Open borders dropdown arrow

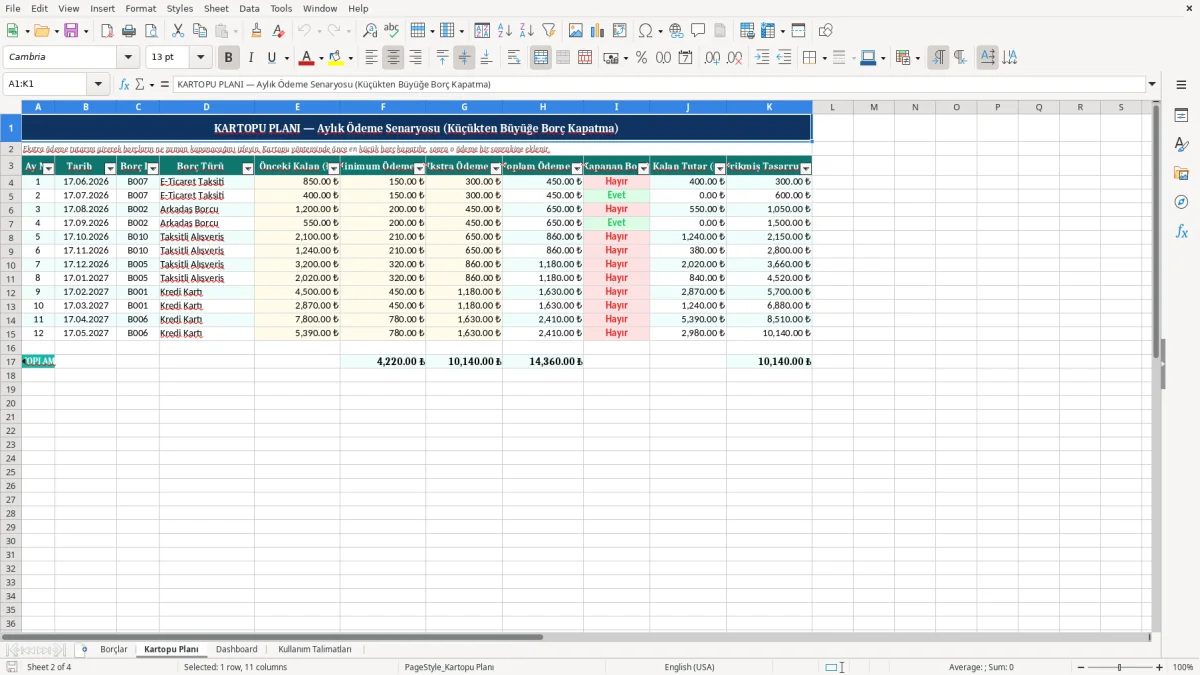pyautogui.click(x=824, y=58)
